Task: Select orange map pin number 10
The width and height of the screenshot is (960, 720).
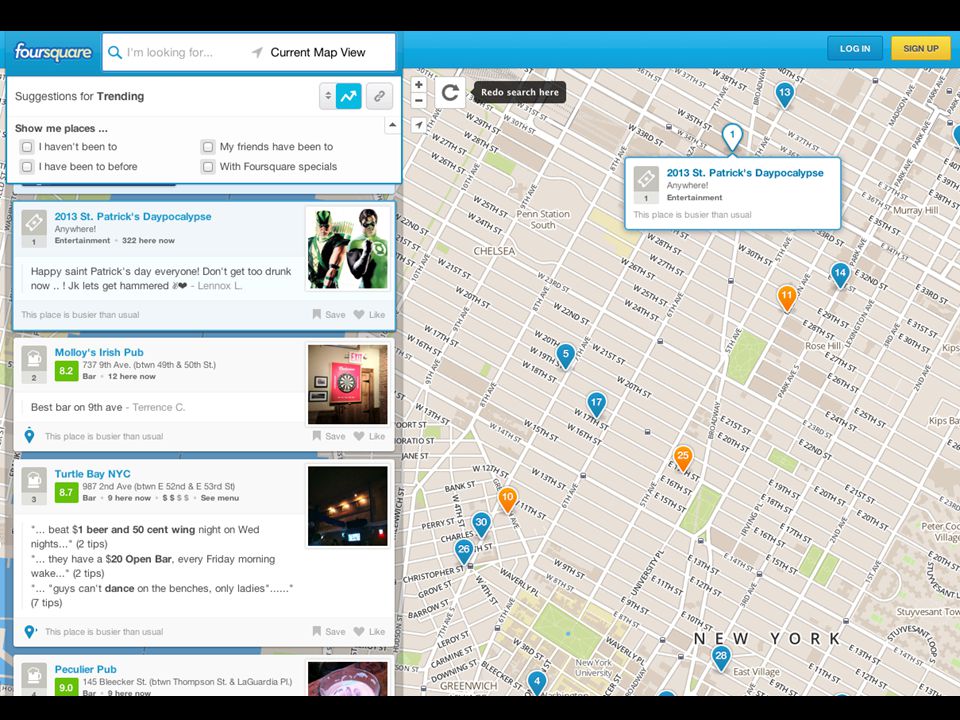Action: 508,499
